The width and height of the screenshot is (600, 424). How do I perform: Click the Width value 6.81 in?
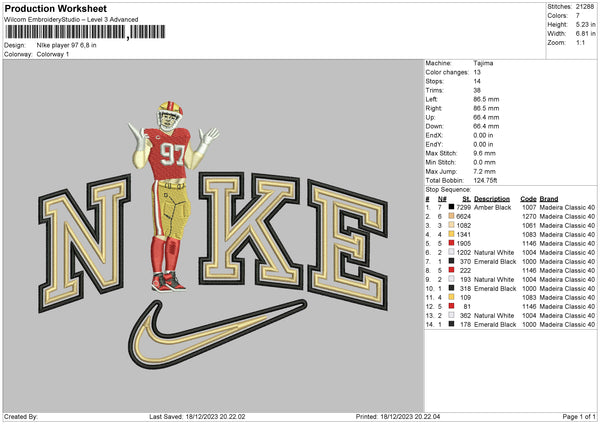point(585,34)
